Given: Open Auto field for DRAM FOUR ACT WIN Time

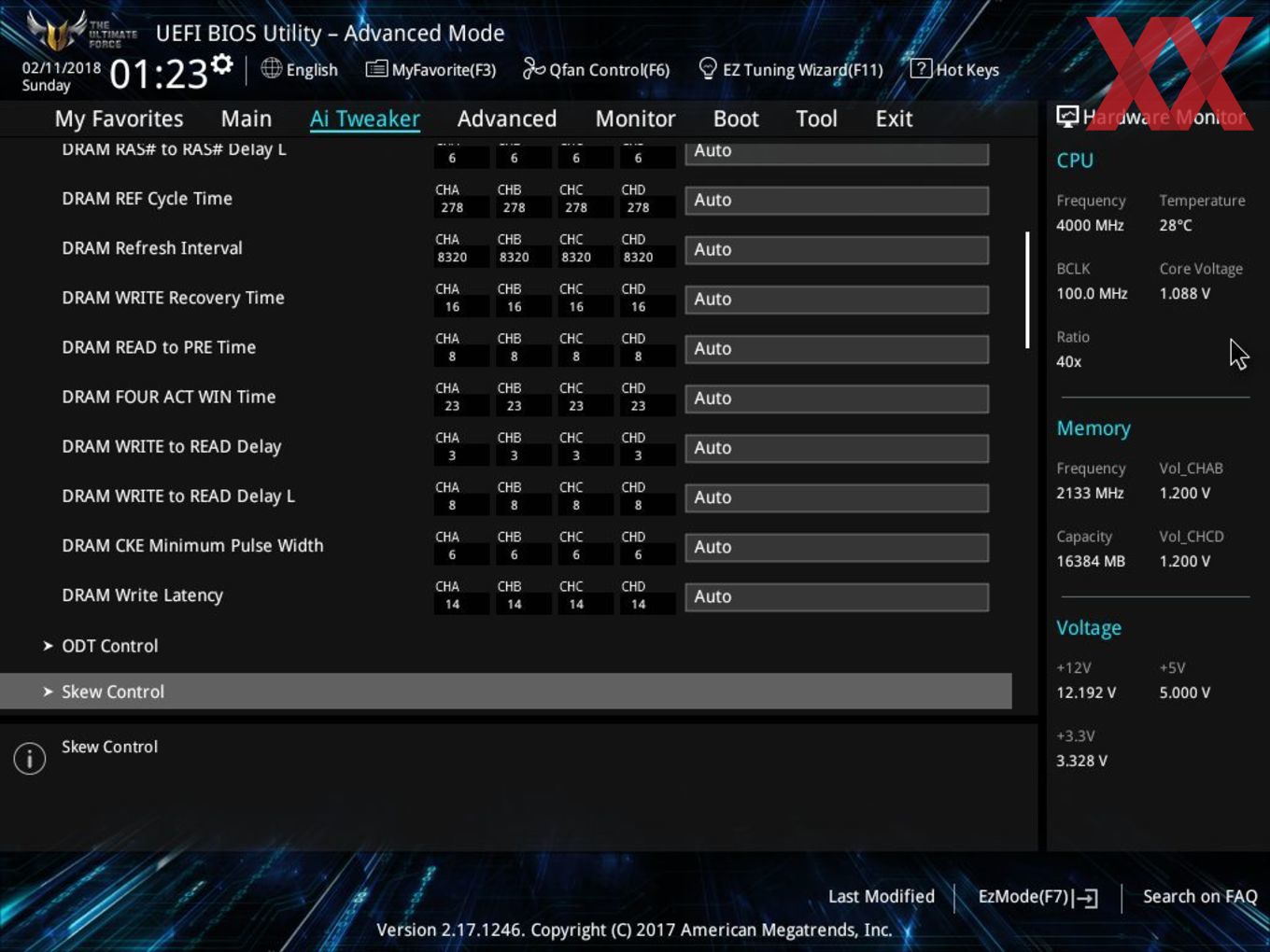Looking at the screenshot, I should tap(837, 399).
